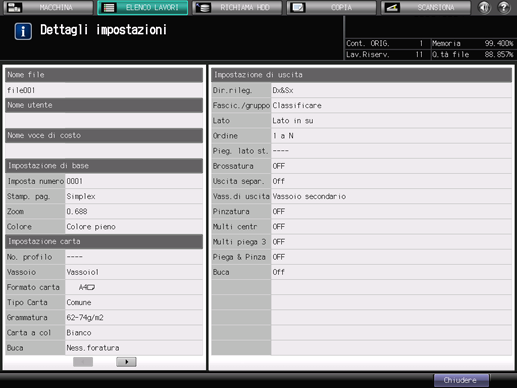Click 'Vassoio secondario' output tray value
This screenshot has width=517, height=388.
click(309, 196)
